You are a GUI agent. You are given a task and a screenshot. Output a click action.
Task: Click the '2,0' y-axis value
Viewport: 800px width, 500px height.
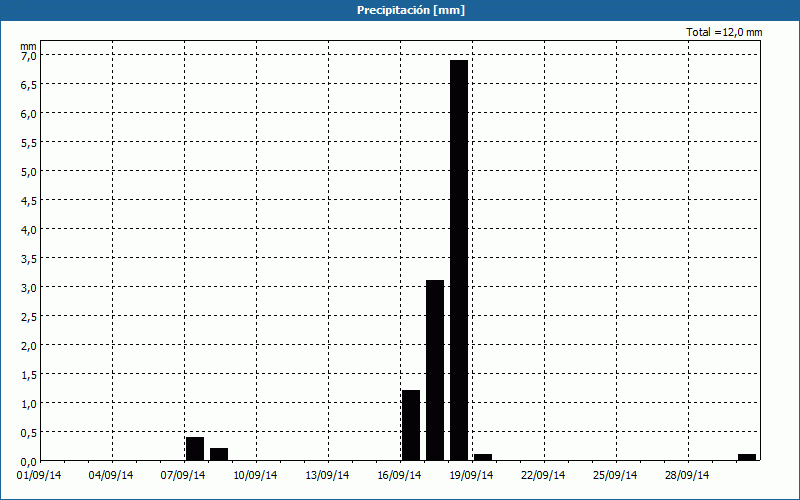[x=28, y=346]
